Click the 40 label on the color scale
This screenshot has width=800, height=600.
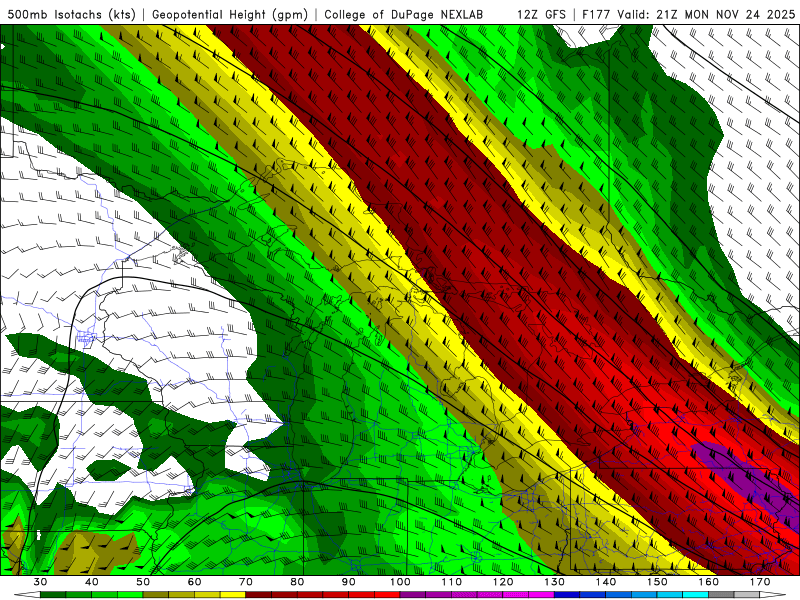(x=92, y=582)
